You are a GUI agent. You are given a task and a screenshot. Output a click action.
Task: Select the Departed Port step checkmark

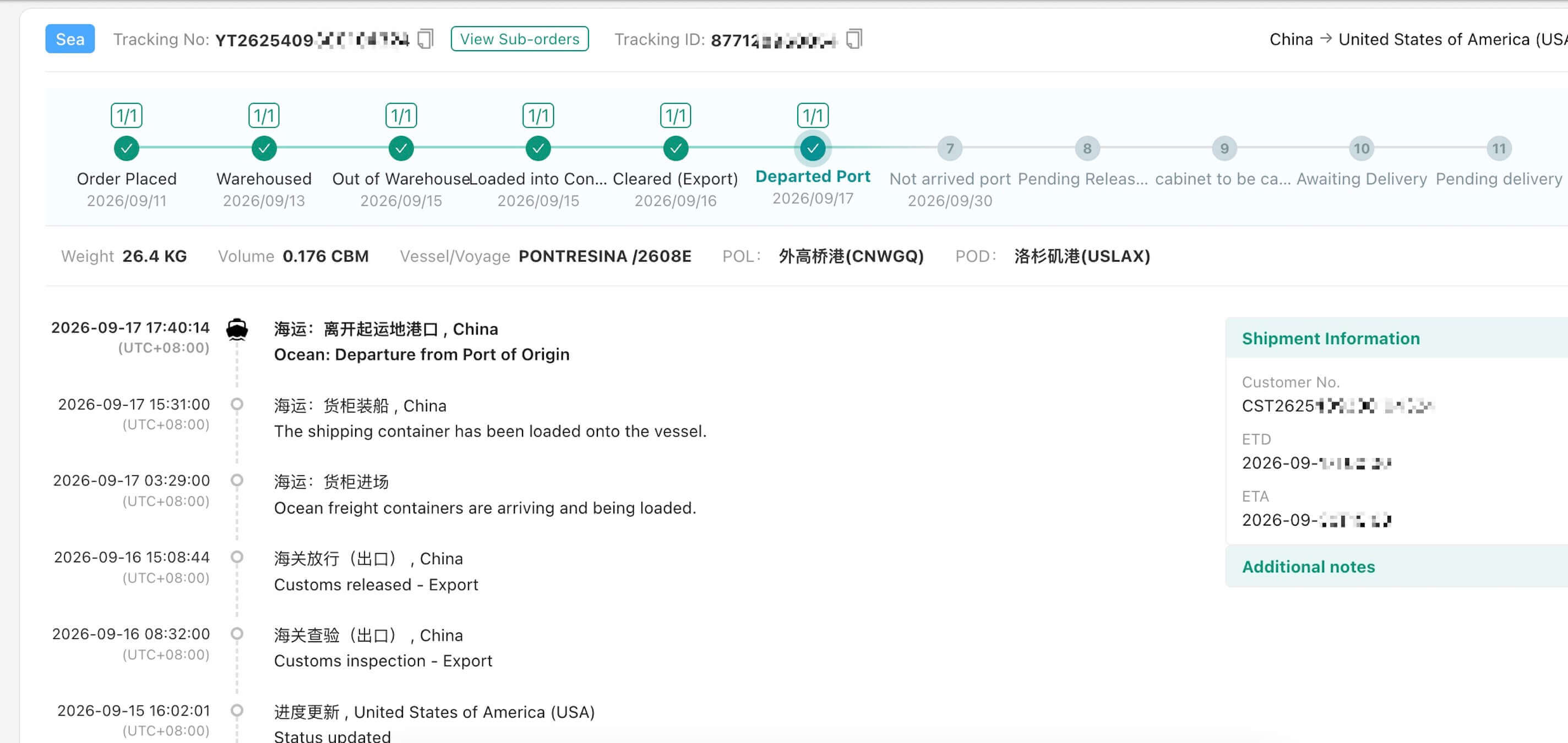813,148
